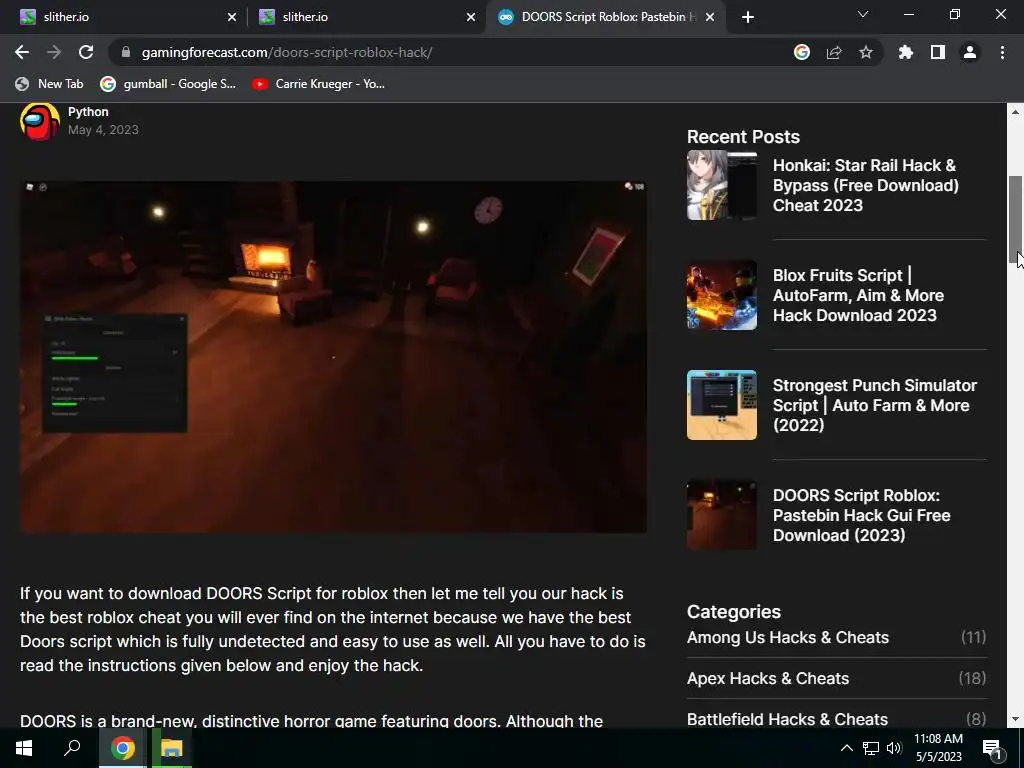
Task: Click the DOORS gameplay article image
Action: click(x=333, y=357)
